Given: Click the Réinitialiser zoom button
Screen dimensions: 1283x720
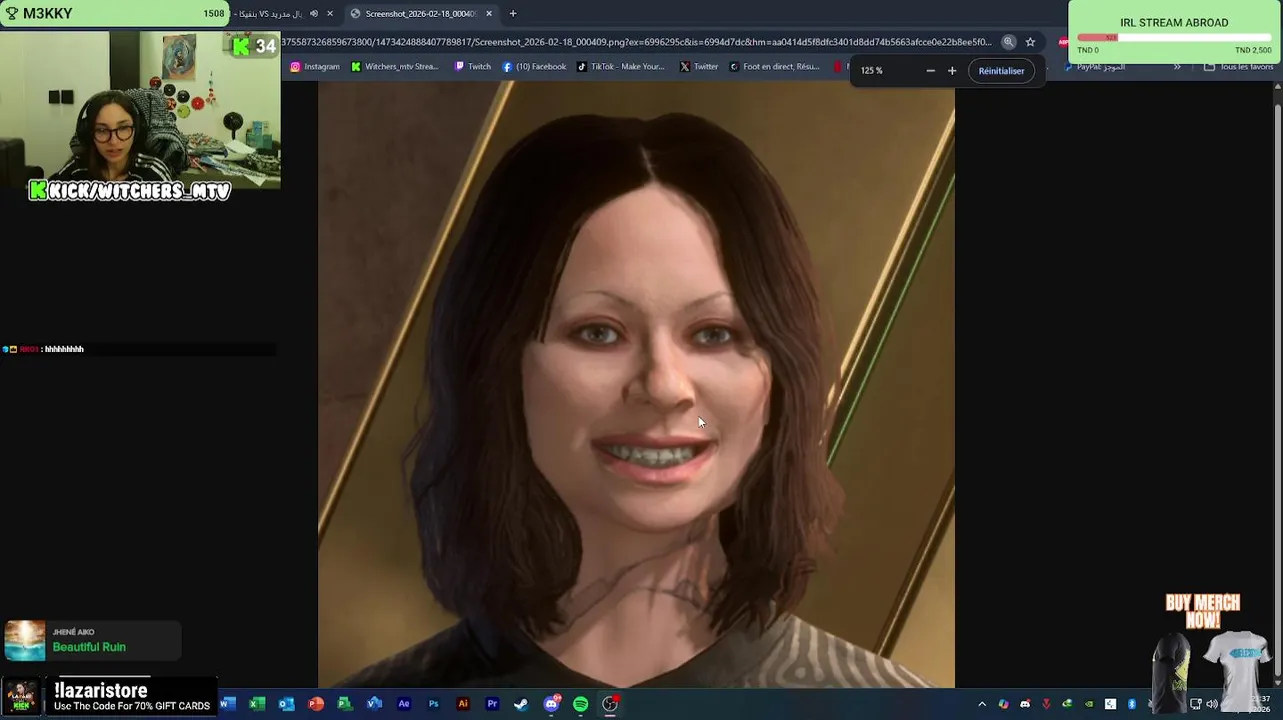Looking at the screenshot, I should (x=1001, y=71).
